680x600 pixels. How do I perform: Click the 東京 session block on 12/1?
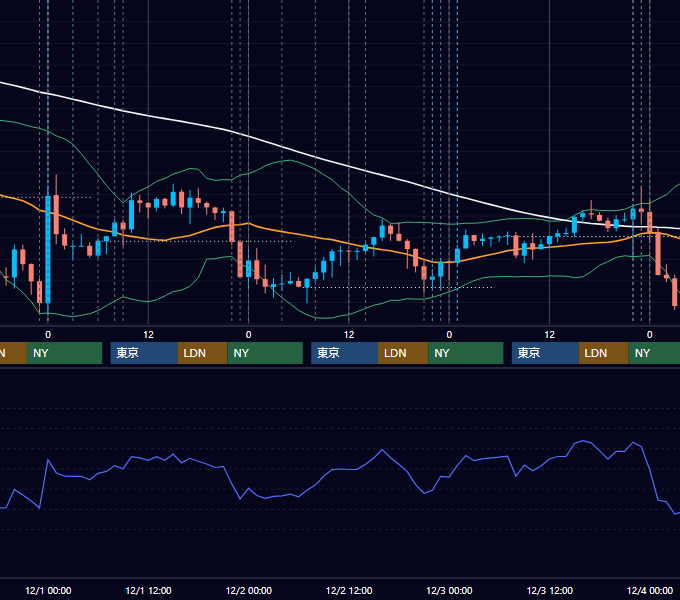(144, 353)
